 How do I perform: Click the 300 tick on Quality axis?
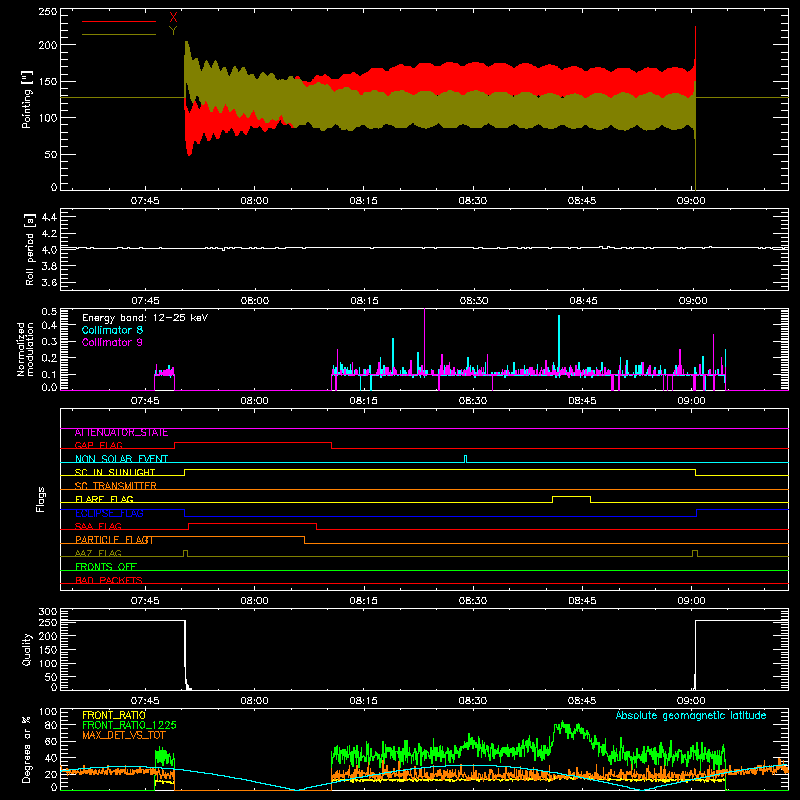(x=48, y=612)
